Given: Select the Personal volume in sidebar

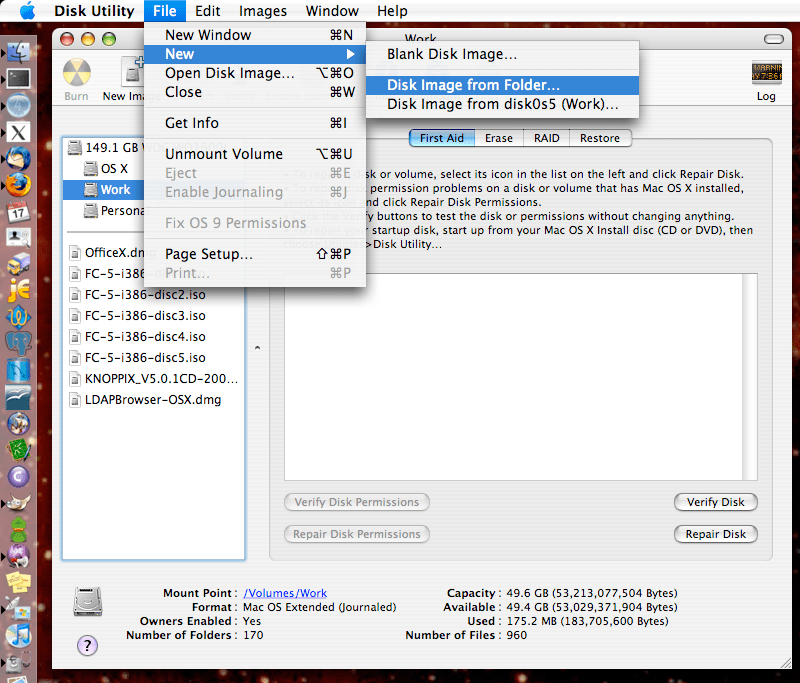Looking at the screenshot, I should [104, 211].
